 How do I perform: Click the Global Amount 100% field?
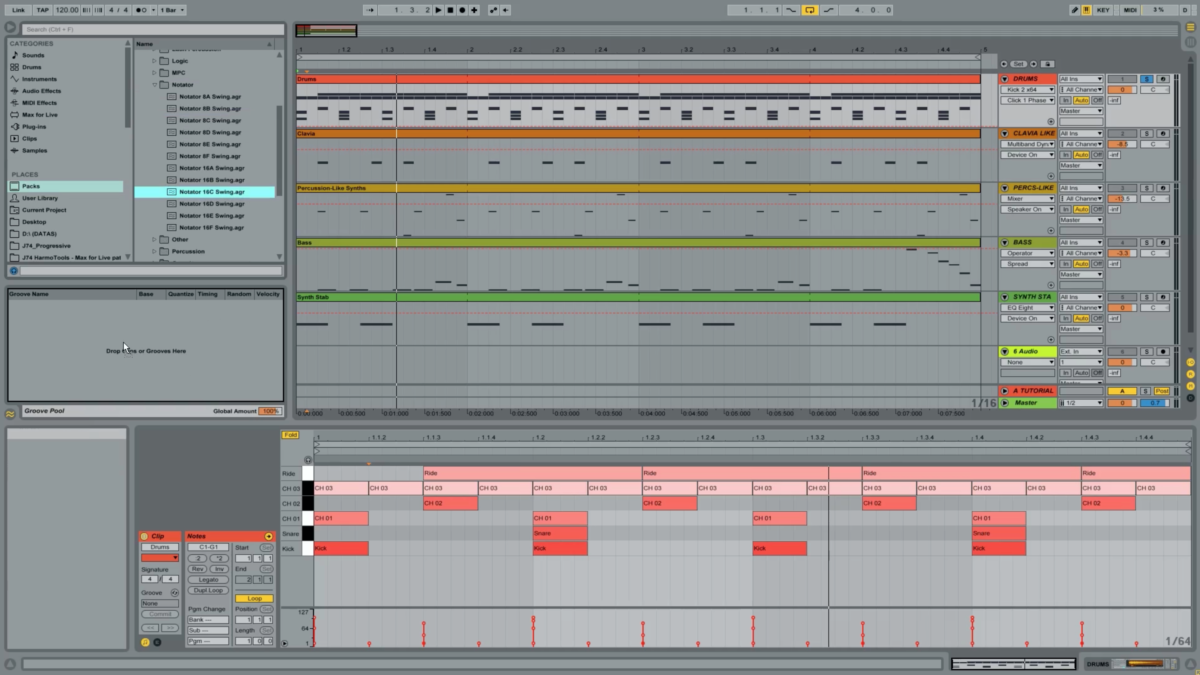tap(270, 411)
